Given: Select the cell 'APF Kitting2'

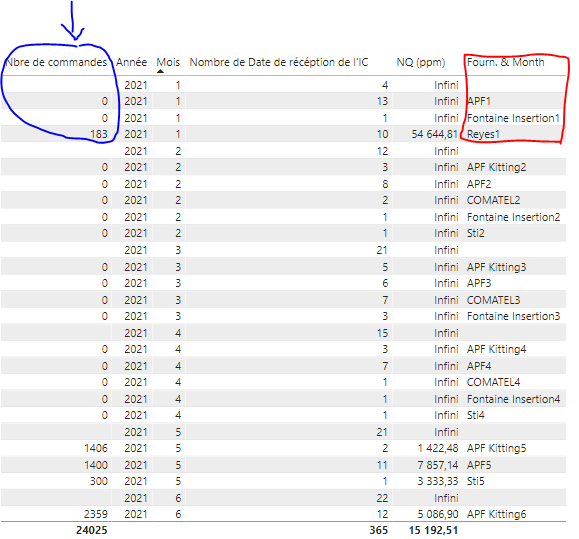Looking at the screenshot, I should (x=496, y=167).
